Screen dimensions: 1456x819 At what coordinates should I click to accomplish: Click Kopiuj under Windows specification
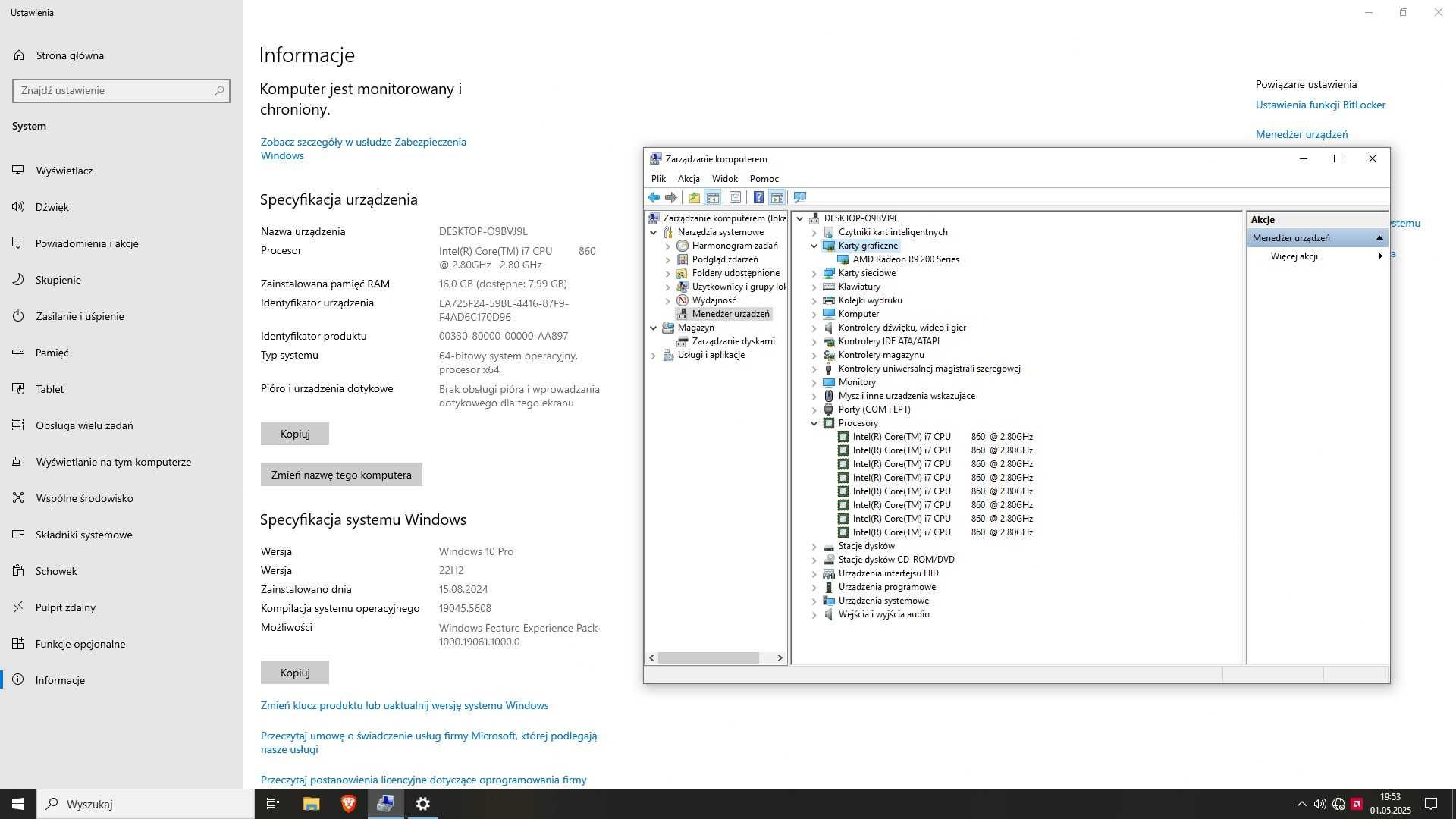[x=295, y=673]
